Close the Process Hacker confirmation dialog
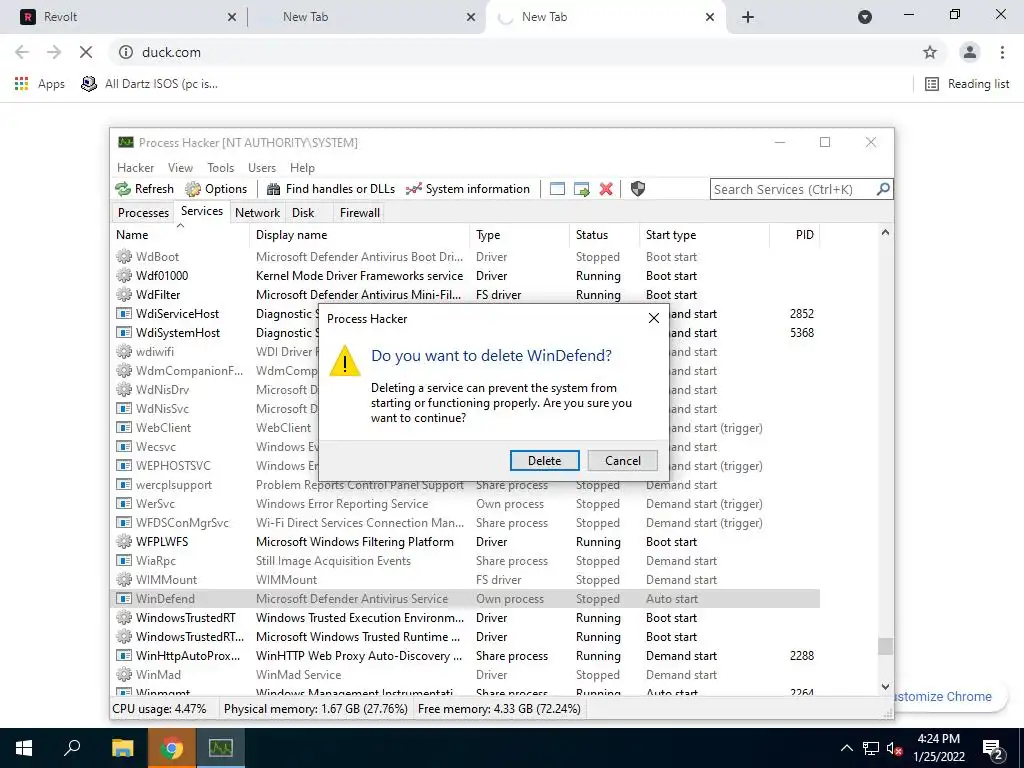1024x768 pixels. pyautogui.click(x=654, y=318)
